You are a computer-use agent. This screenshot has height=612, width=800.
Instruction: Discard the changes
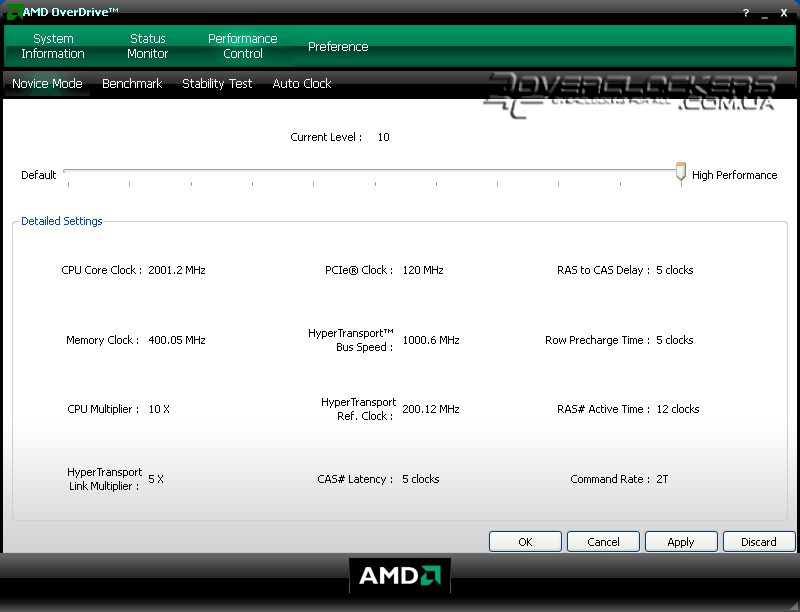(759, 542)
